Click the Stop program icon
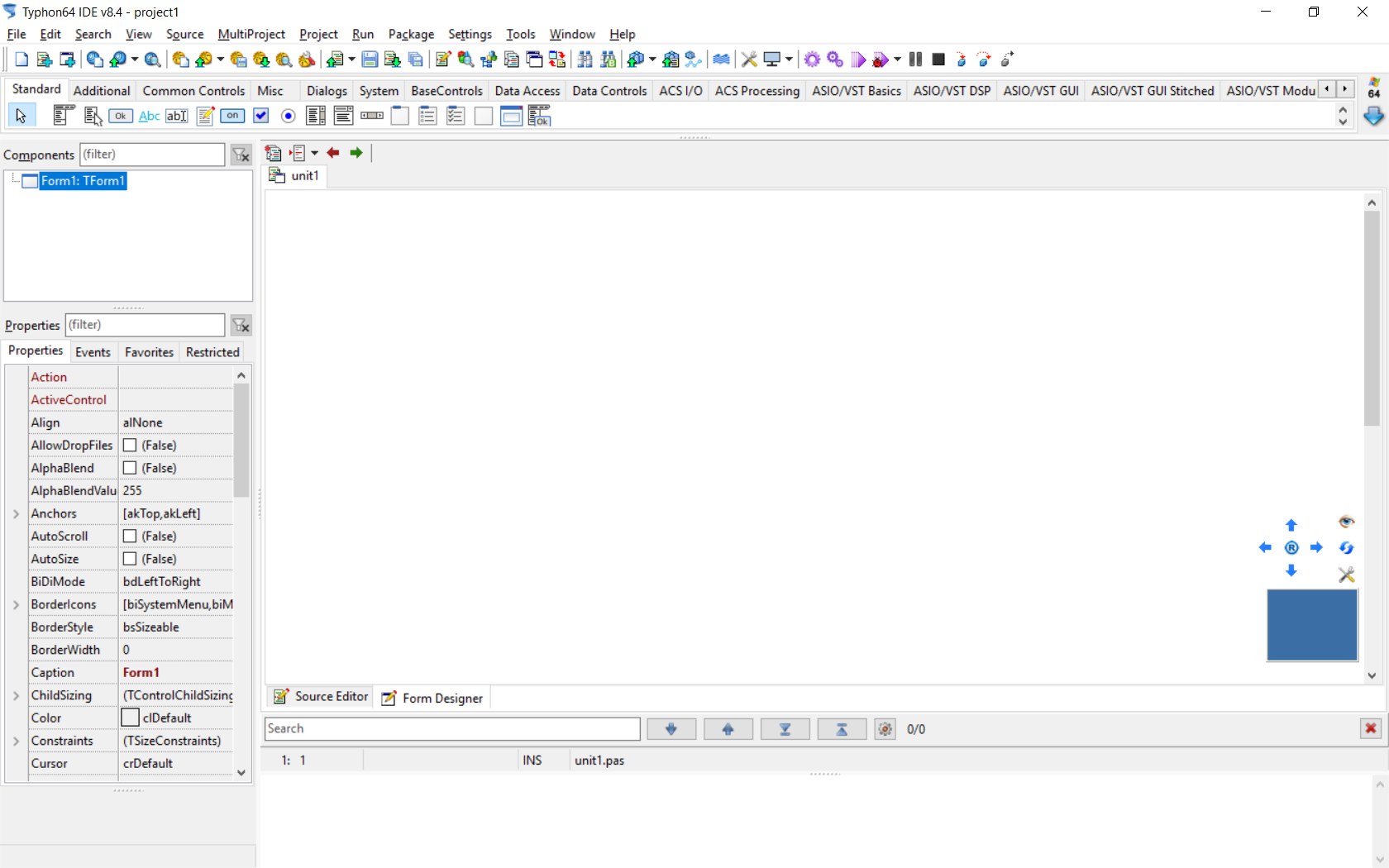The image size is (1389, 868). pos(938,60)
